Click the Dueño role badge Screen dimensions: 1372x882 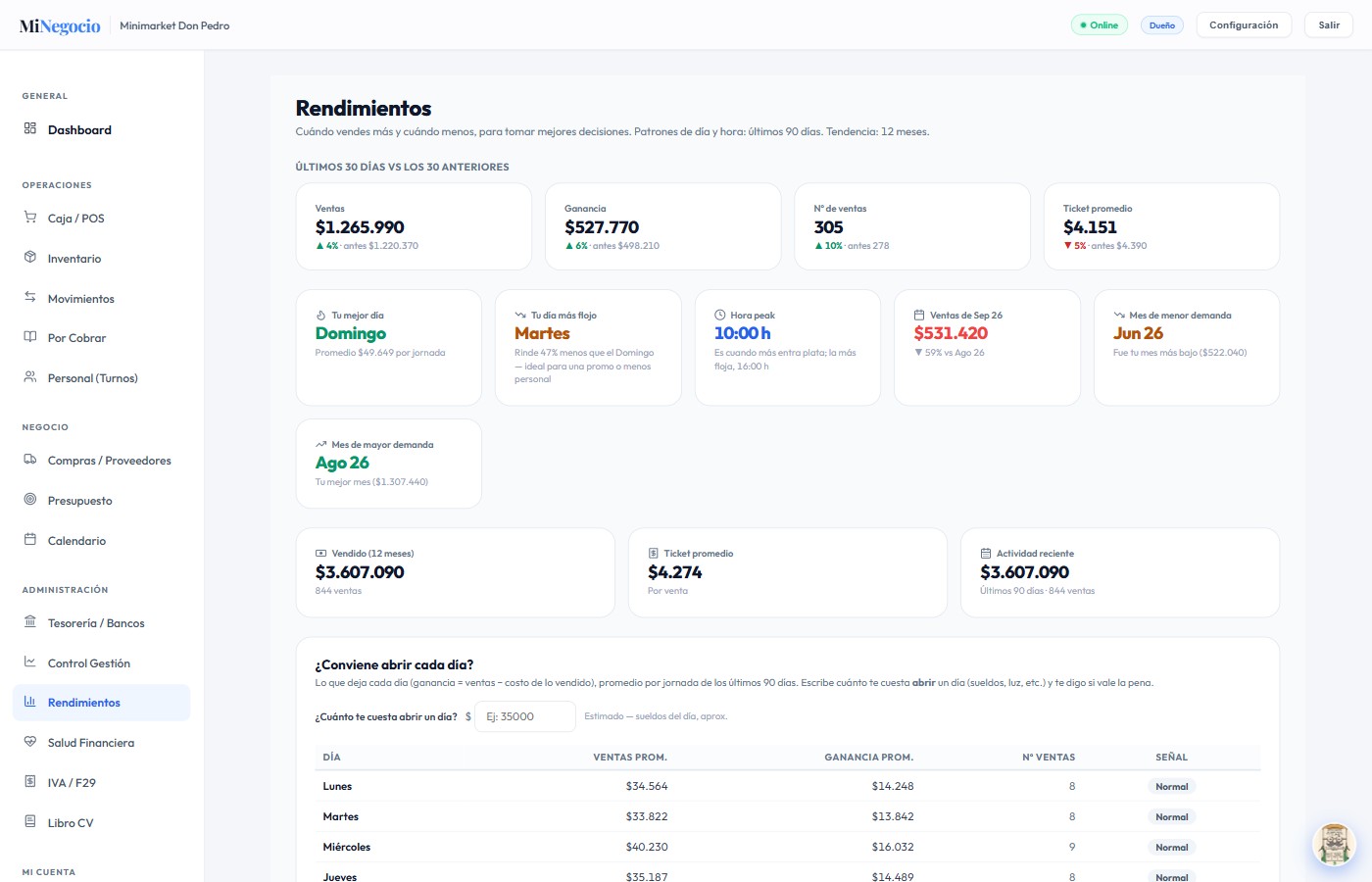(x=1162, y=25)
